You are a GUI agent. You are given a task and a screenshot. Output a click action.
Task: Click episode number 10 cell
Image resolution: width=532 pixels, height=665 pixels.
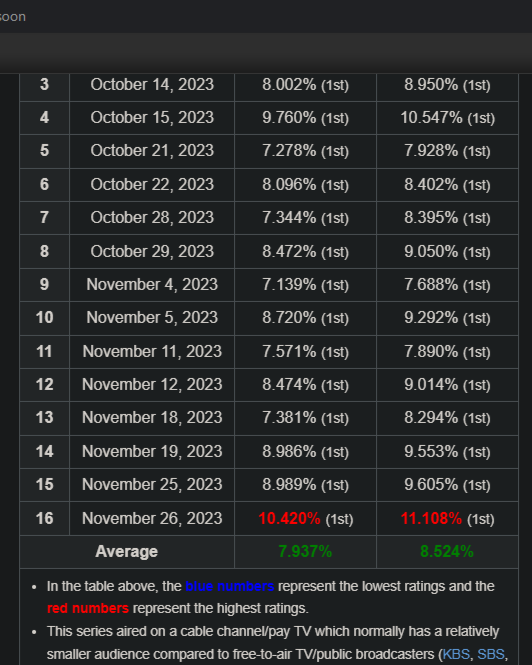(x=45, y=318)
